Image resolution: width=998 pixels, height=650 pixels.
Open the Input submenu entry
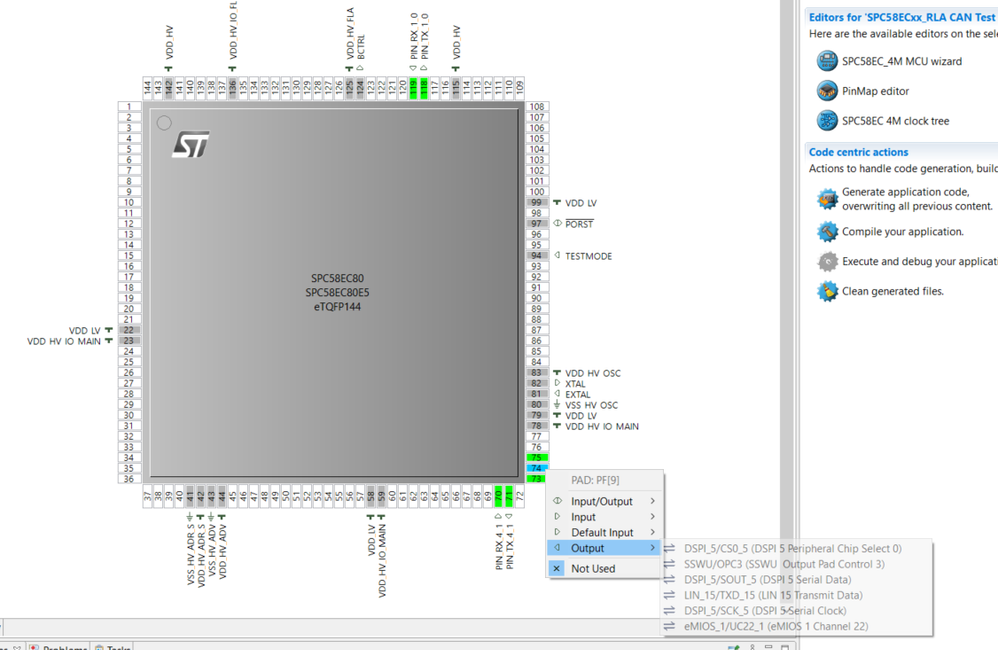[x=602, y=517]
